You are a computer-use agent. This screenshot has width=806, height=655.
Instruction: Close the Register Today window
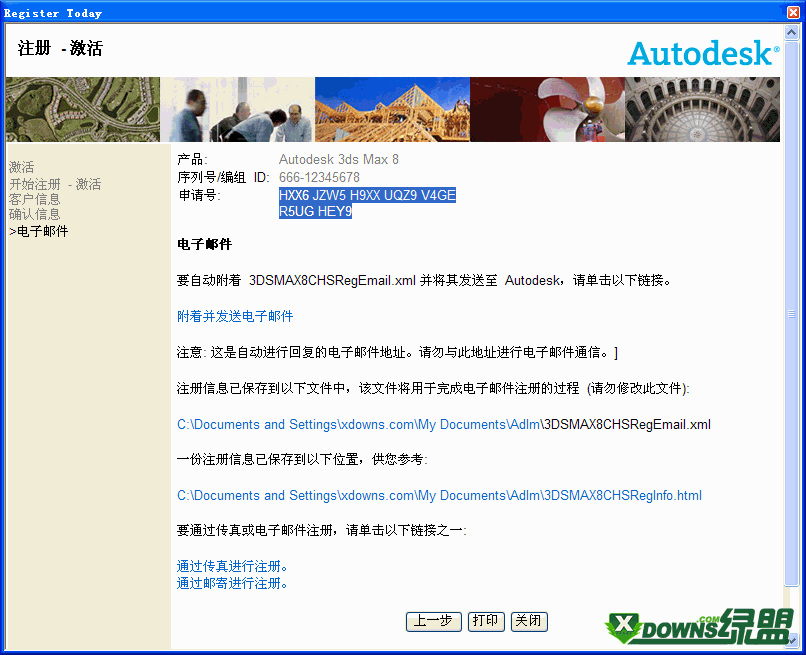793,12
